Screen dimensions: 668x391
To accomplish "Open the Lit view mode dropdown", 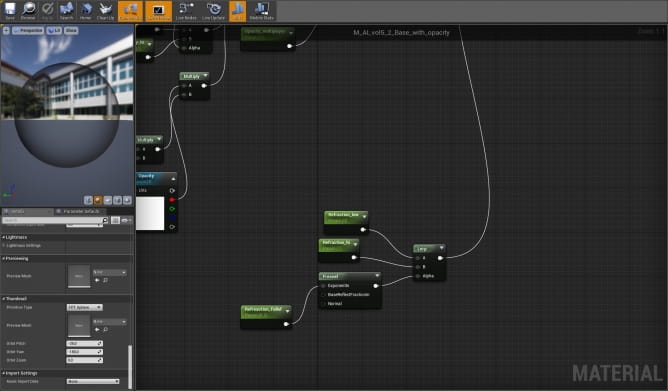I will coord(54,30).
